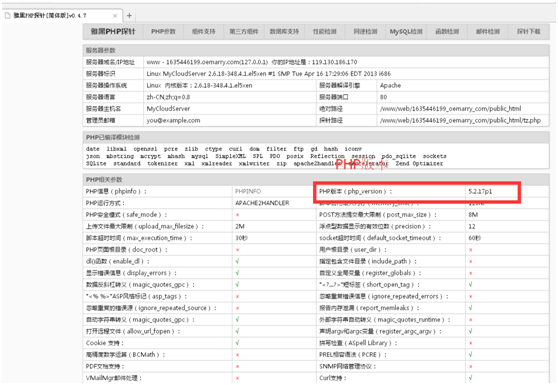
Task: Click the safe_mode cross mark
Action: click(237, 215)
